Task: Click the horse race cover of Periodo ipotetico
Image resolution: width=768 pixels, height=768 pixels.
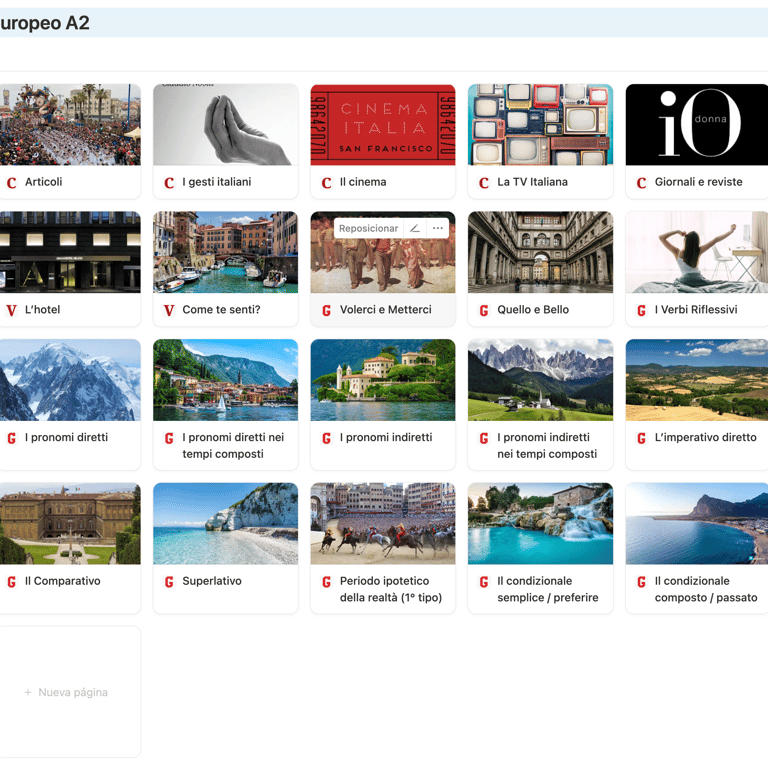Action: coord(383,524)
